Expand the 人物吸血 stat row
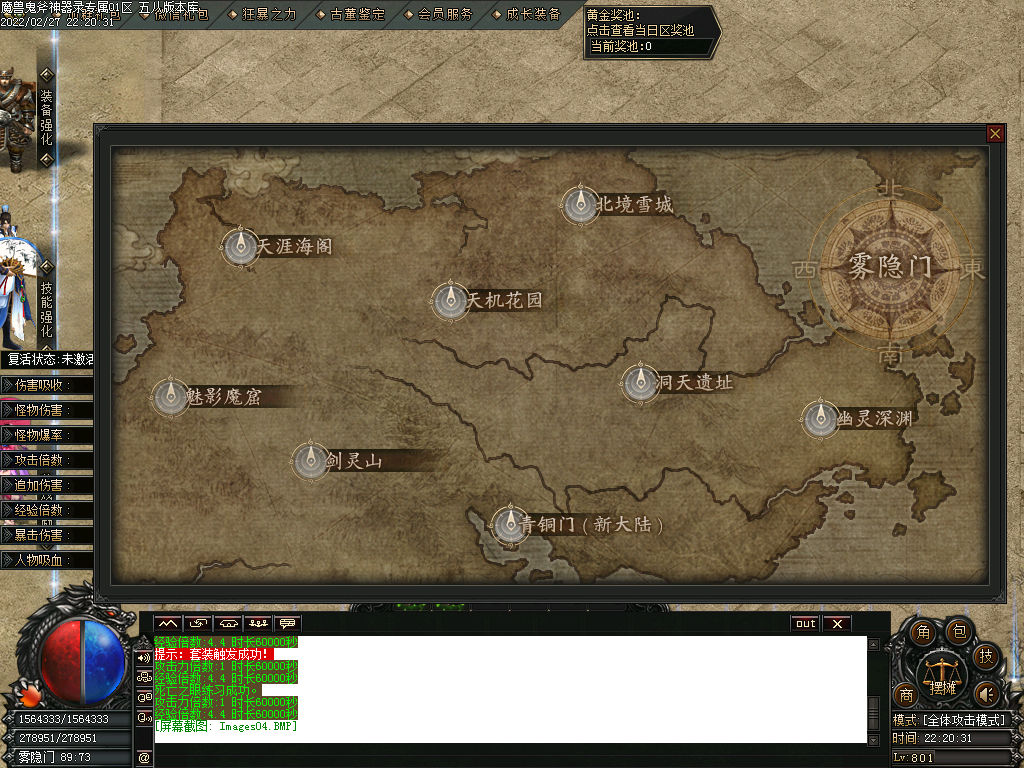Screen dimensions: 1024x768 [x=46, y=560]
